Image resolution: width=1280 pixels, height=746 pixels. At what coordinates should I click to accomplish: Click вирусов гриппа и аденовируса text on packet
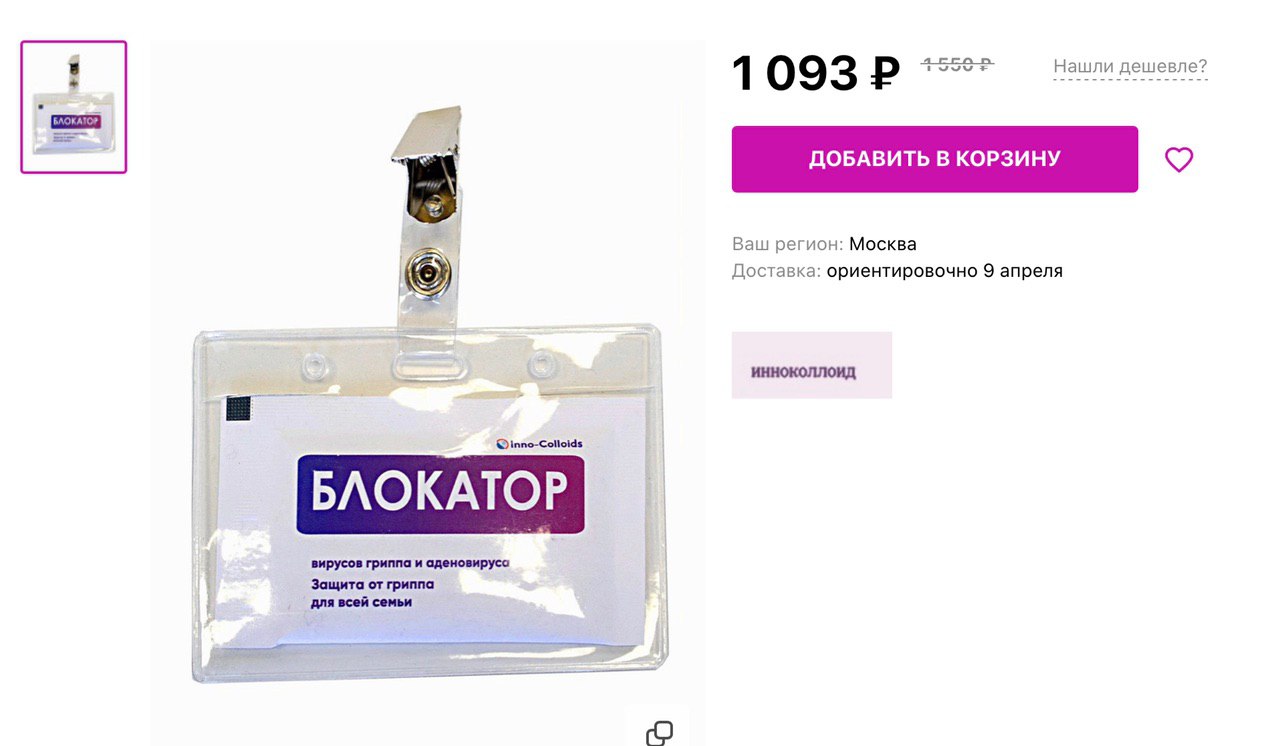coord(410,564)
